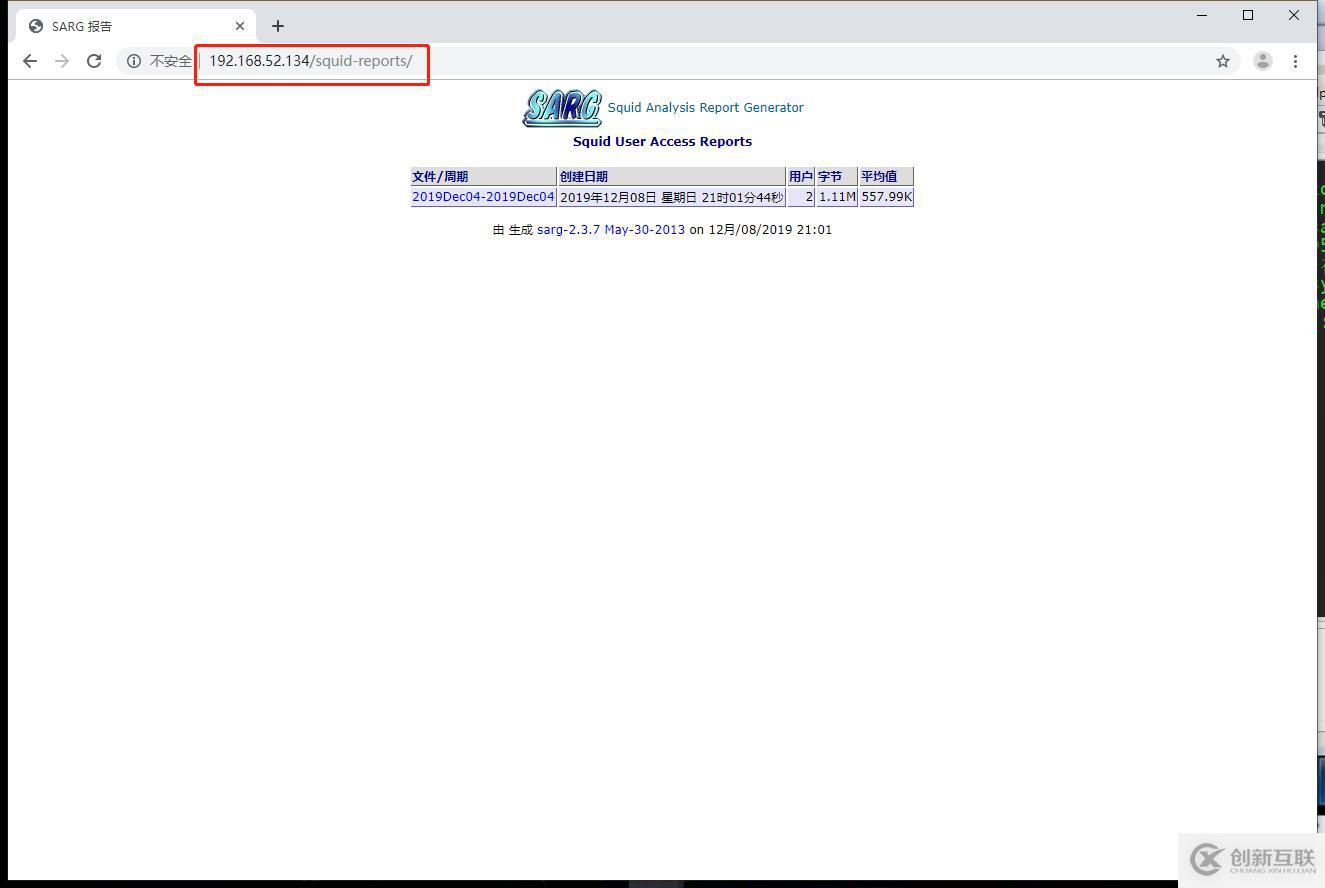Bookmark the page with the star icon

1222,61
